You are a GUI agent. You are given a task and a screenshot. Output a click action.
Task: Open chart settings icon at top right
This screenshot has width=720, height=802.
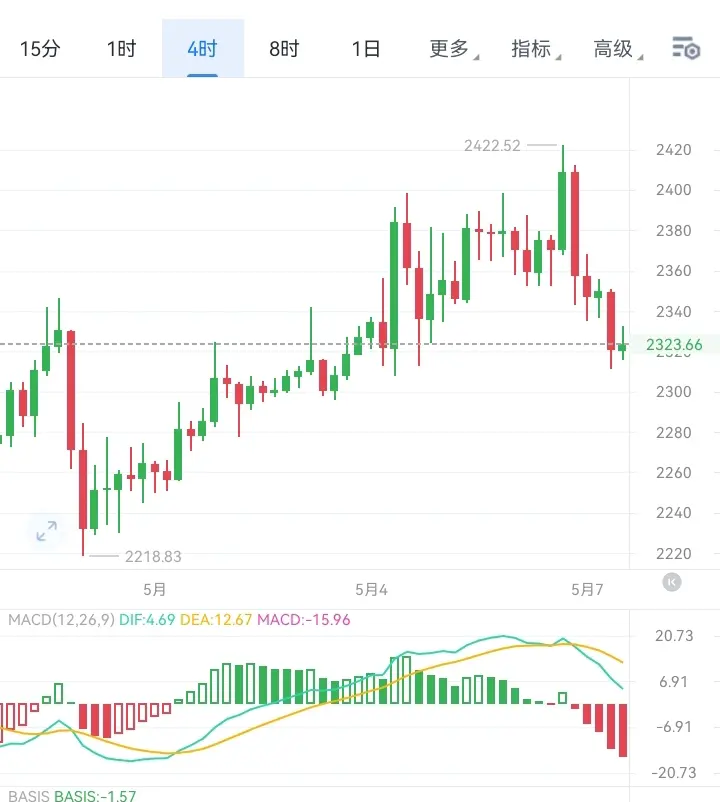coord(686,49)
